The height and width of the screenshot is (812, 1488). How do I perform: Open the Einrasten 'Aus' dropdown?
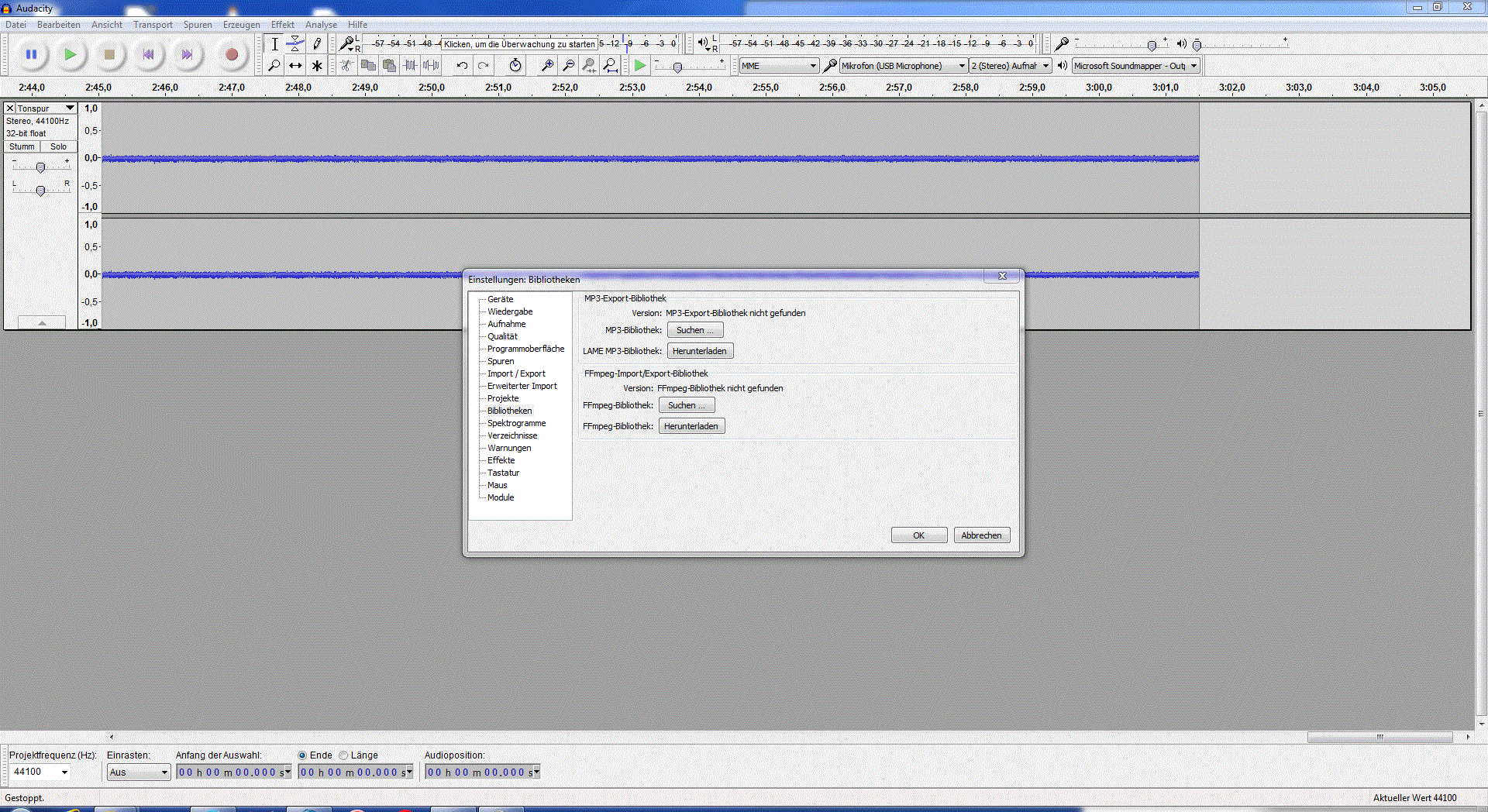coord(139,772)
